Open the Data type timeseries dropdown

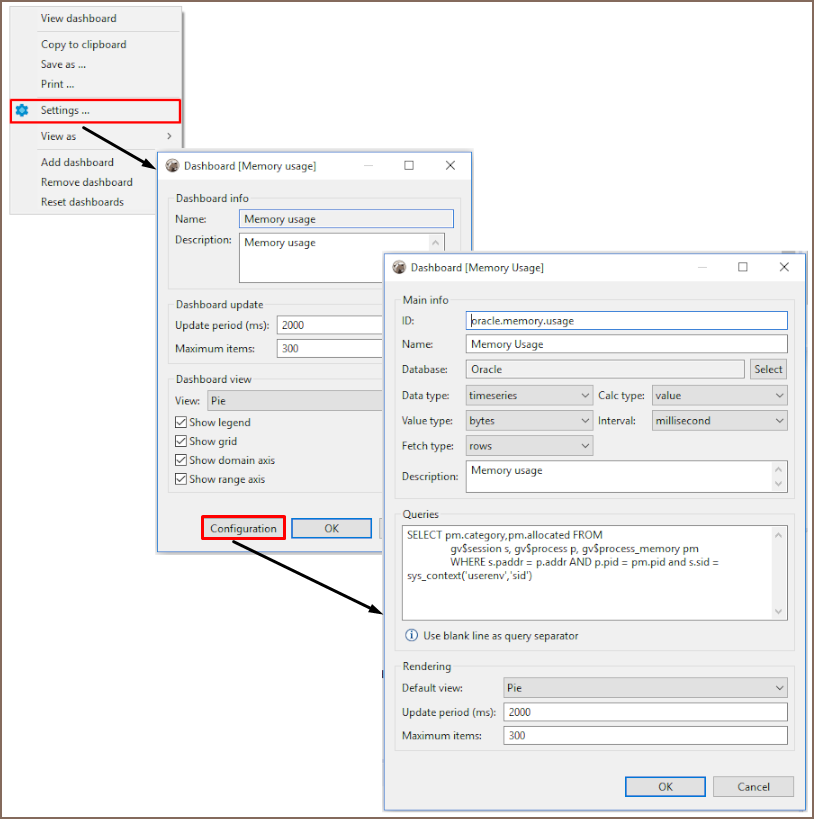click(529, 395)
